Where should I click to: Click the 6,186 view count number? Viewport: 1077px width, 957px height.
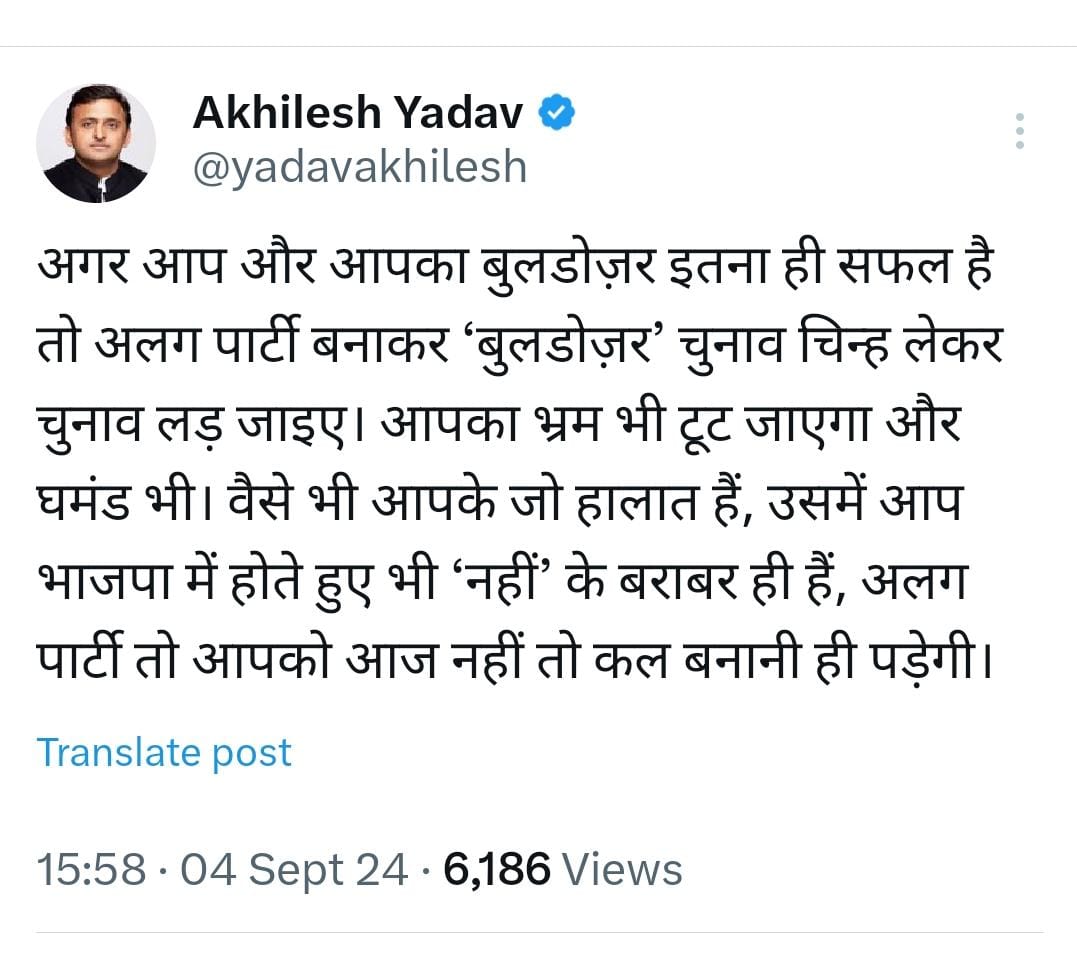click(498, 869)
